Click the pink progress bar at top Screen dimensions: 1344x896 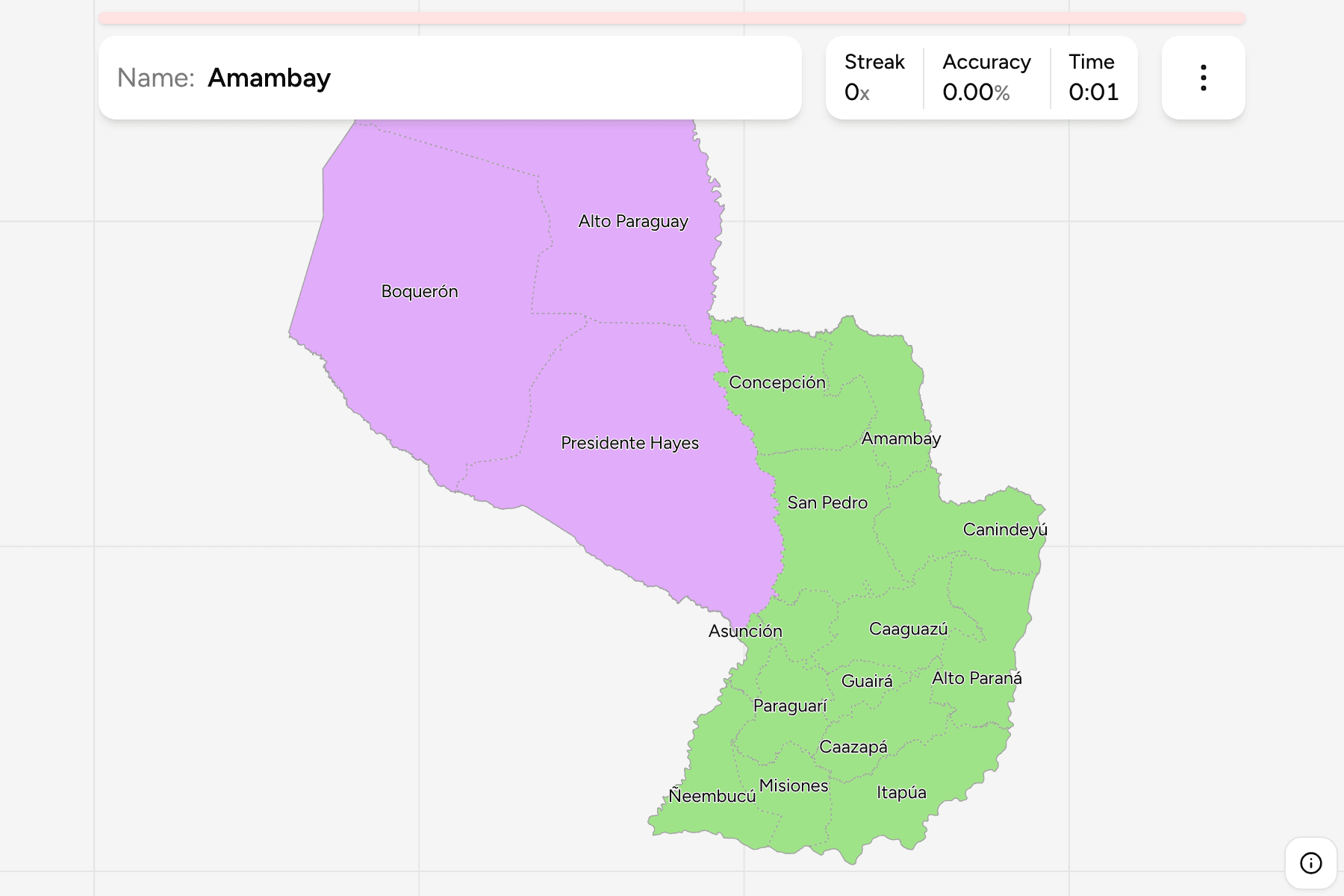tap(672, 18)
